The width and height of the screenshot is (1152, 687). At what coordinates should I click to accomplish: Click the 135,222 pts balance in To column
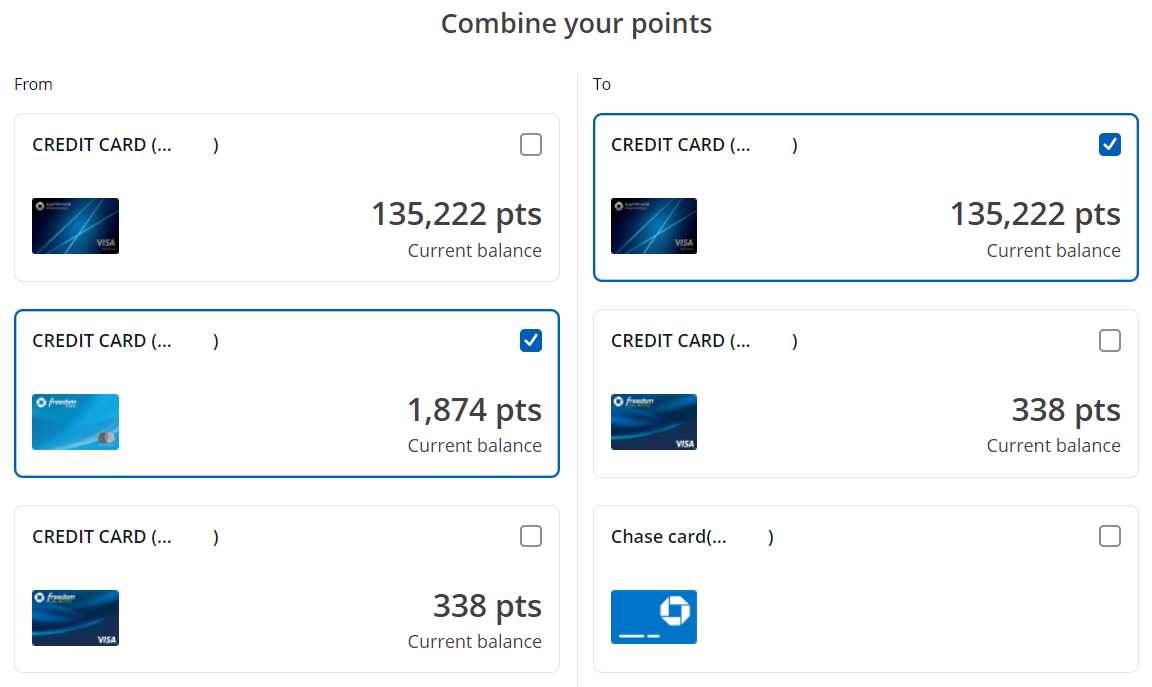point(1035,214)
